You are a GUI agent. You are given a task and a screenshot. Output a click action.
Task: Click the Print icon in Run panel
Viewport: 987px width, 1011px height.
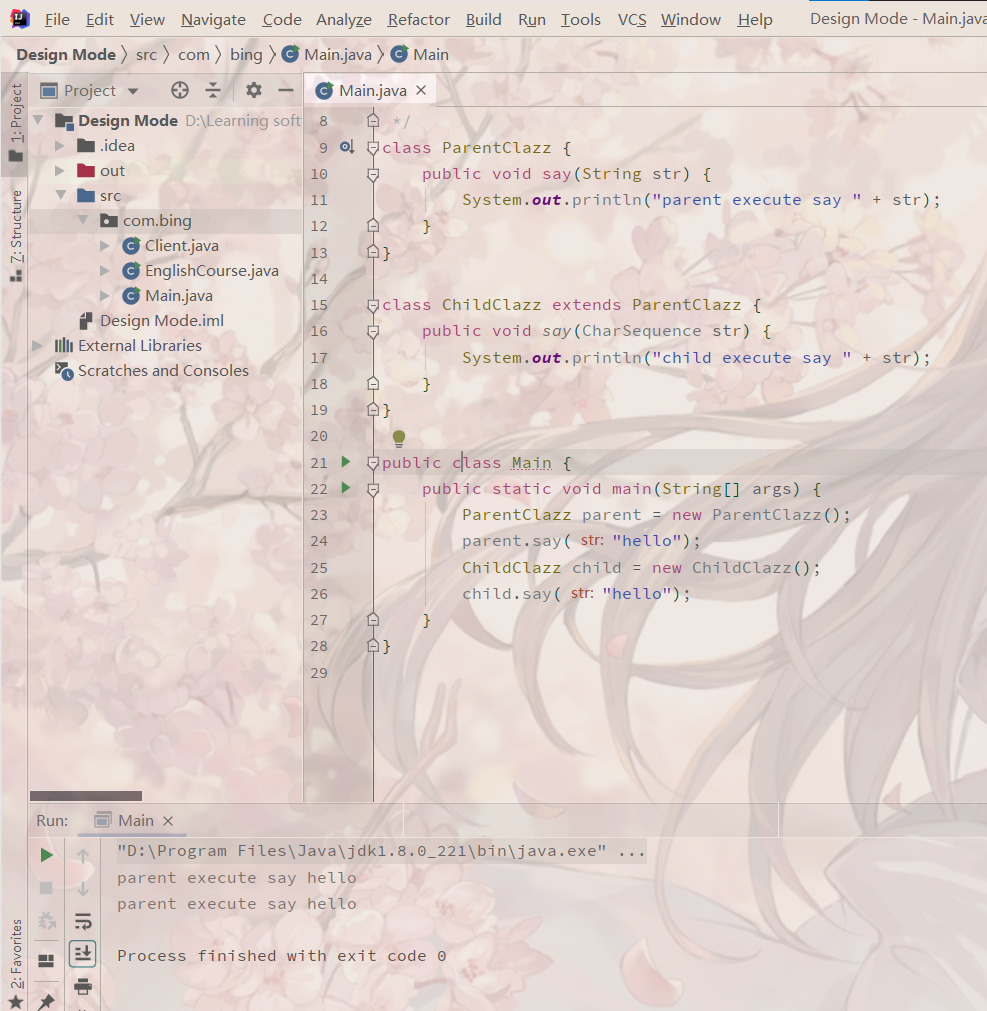83,986
